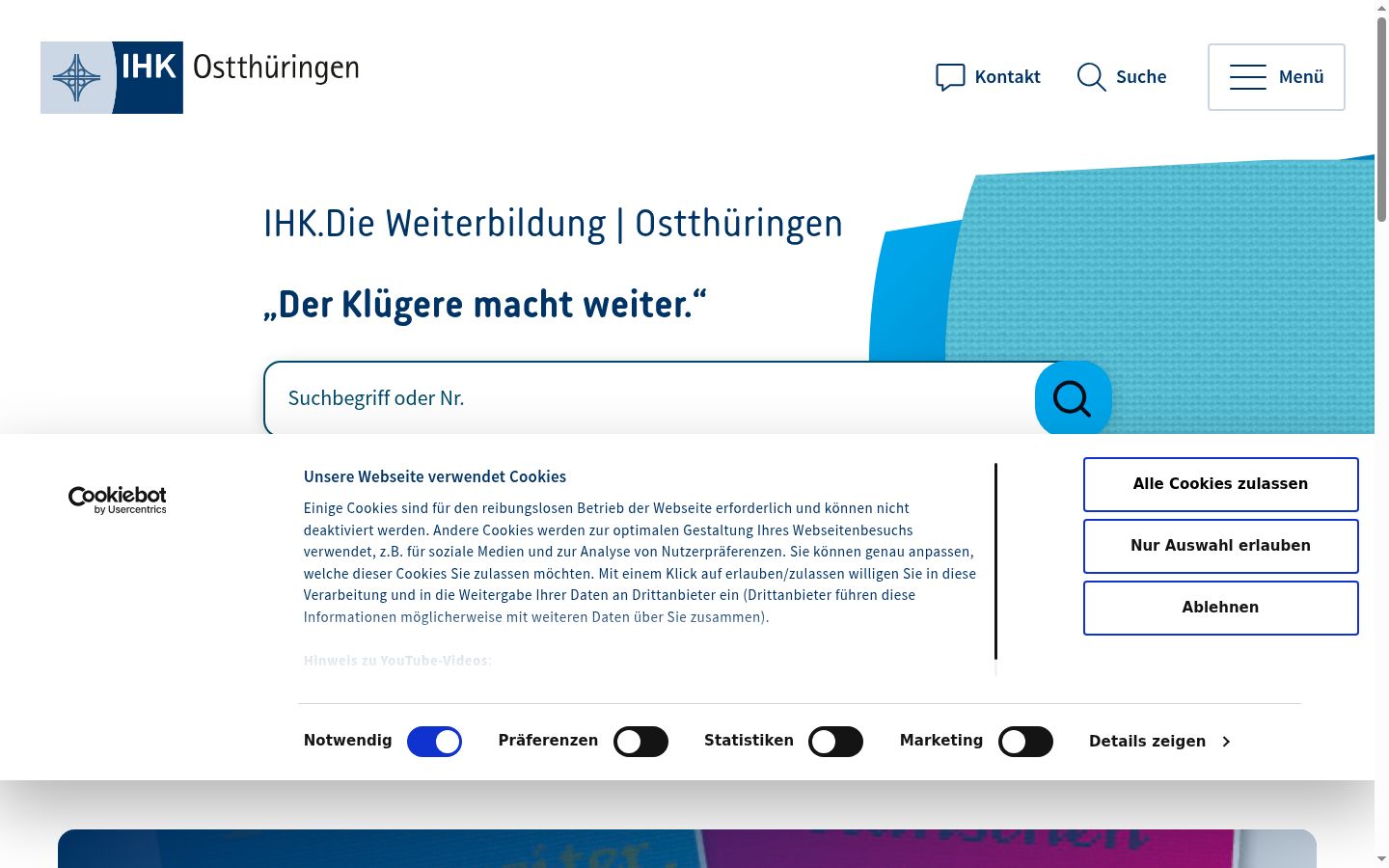Click the Kontakt speech bubble icon
Image resolution: width=1389 pixels, height=868 pixels.
(950, 77)
